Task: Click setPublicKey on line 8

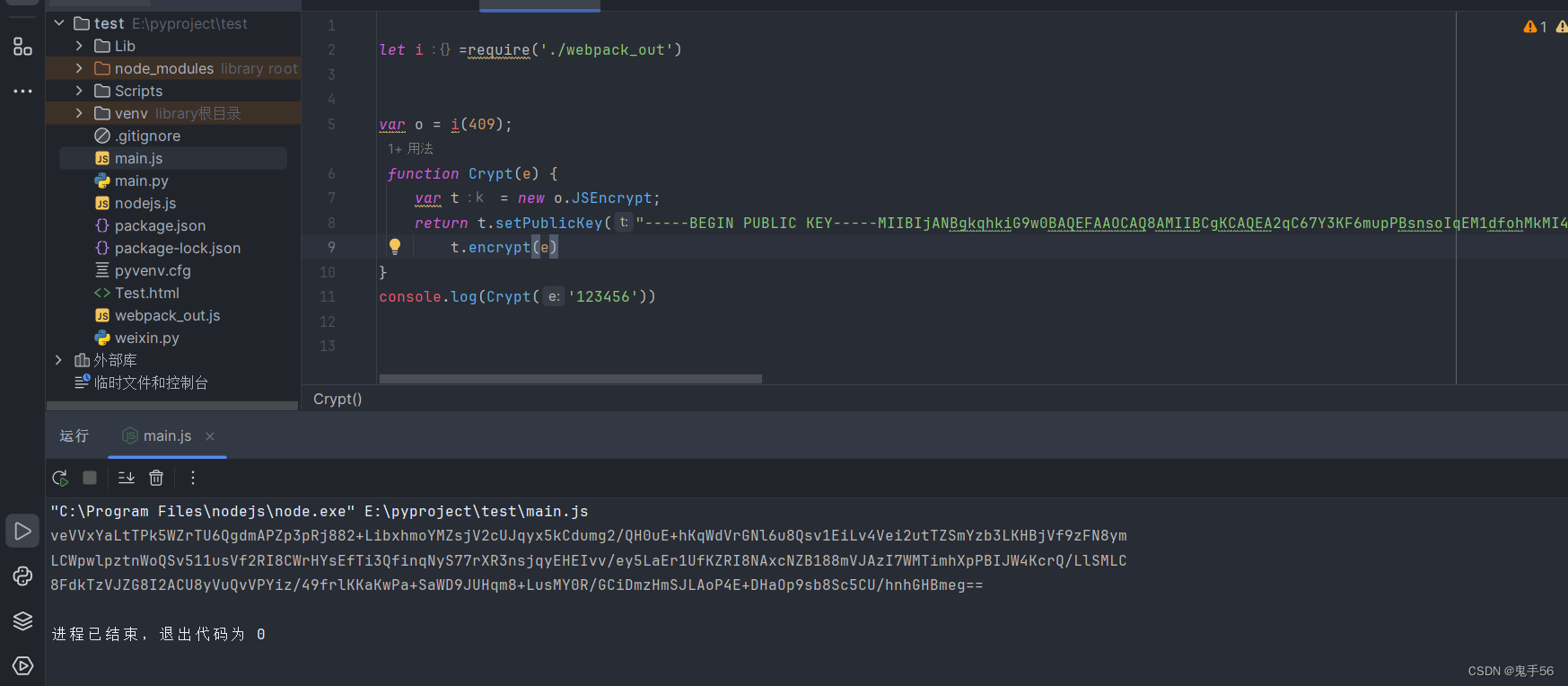Action: [548, 223]
